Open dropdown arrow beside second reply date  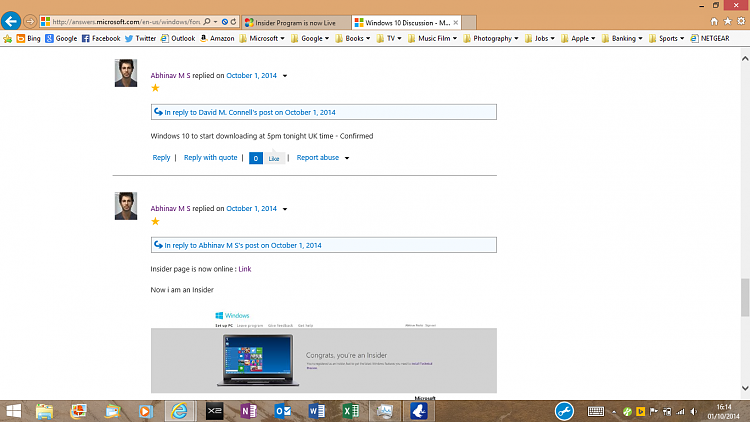click(285, 209)
